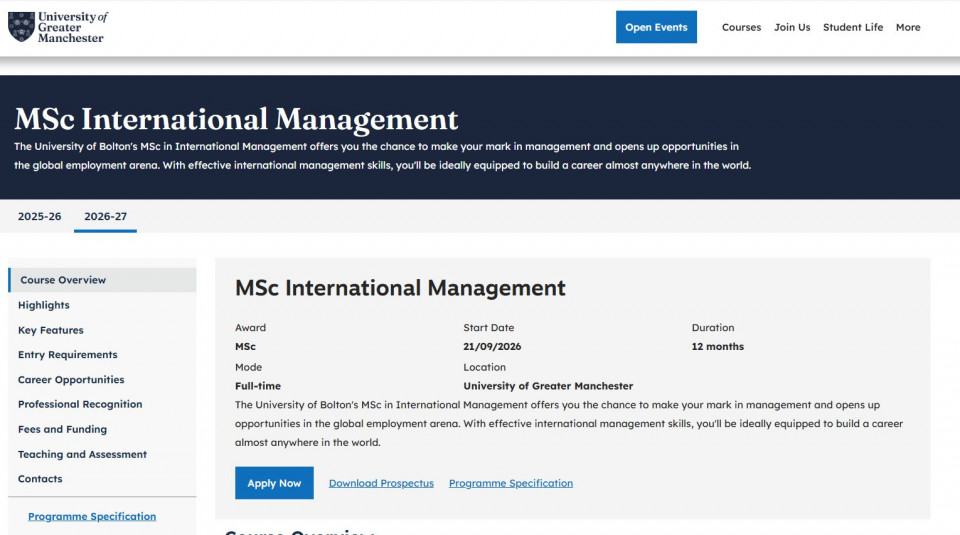
Task: Go to Highlights section
Action: tap(44, 305)
